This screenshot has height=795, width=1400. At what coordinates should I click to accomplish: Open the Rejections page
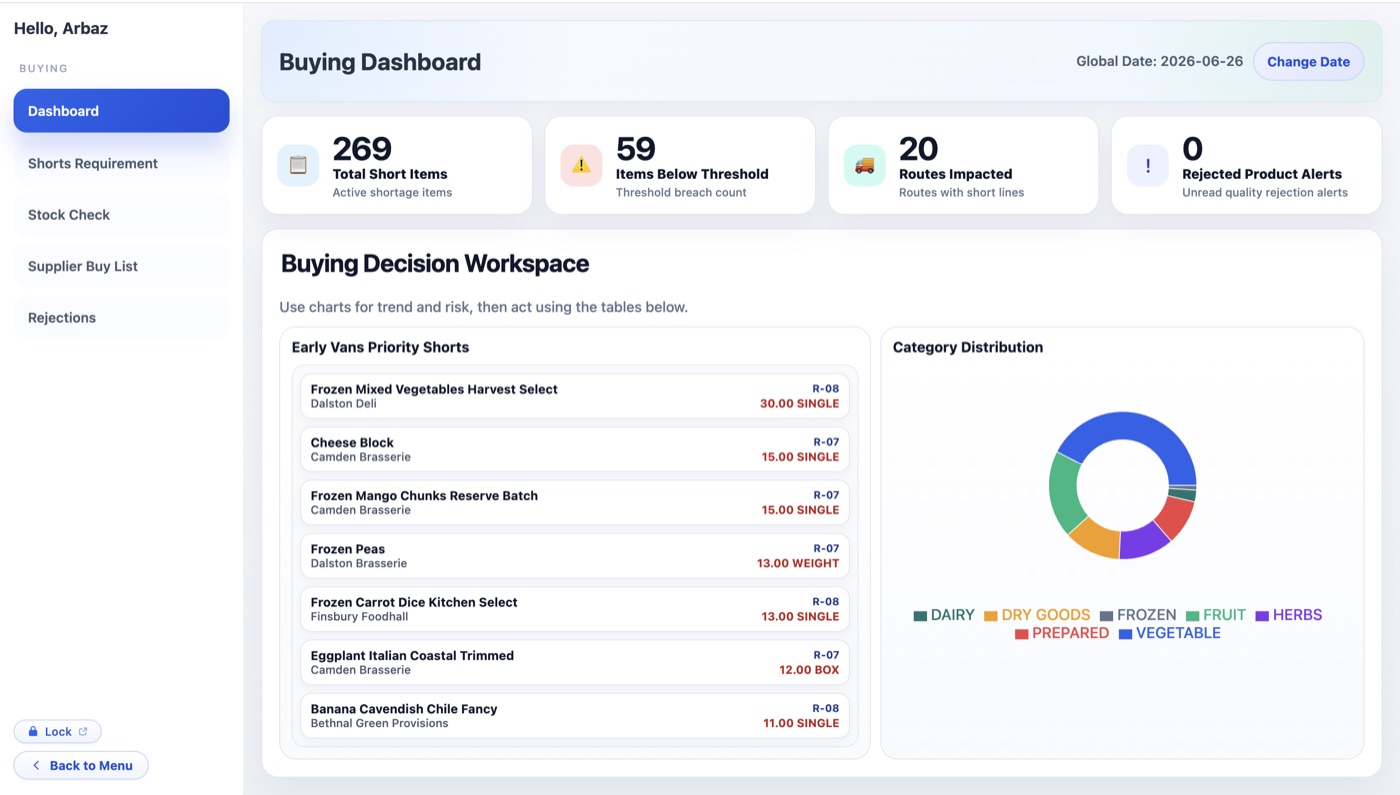click(x=121, y=318)
